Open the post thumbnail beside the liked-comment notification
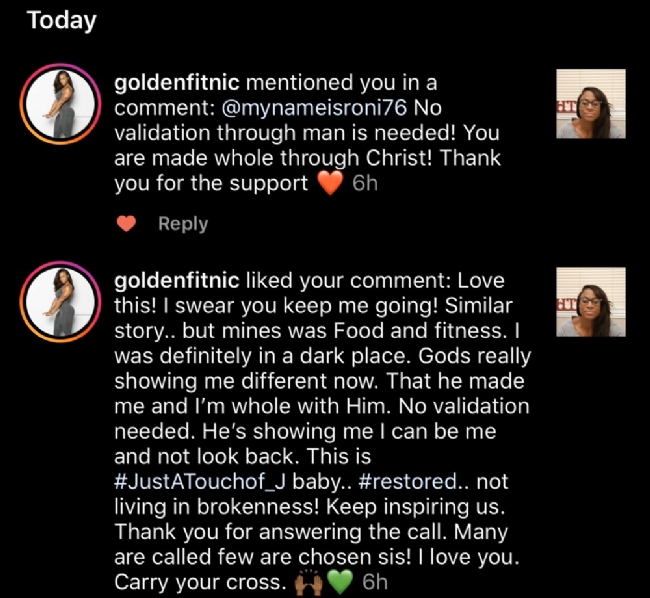The image size is (650, 598). [x=591, y=302]
